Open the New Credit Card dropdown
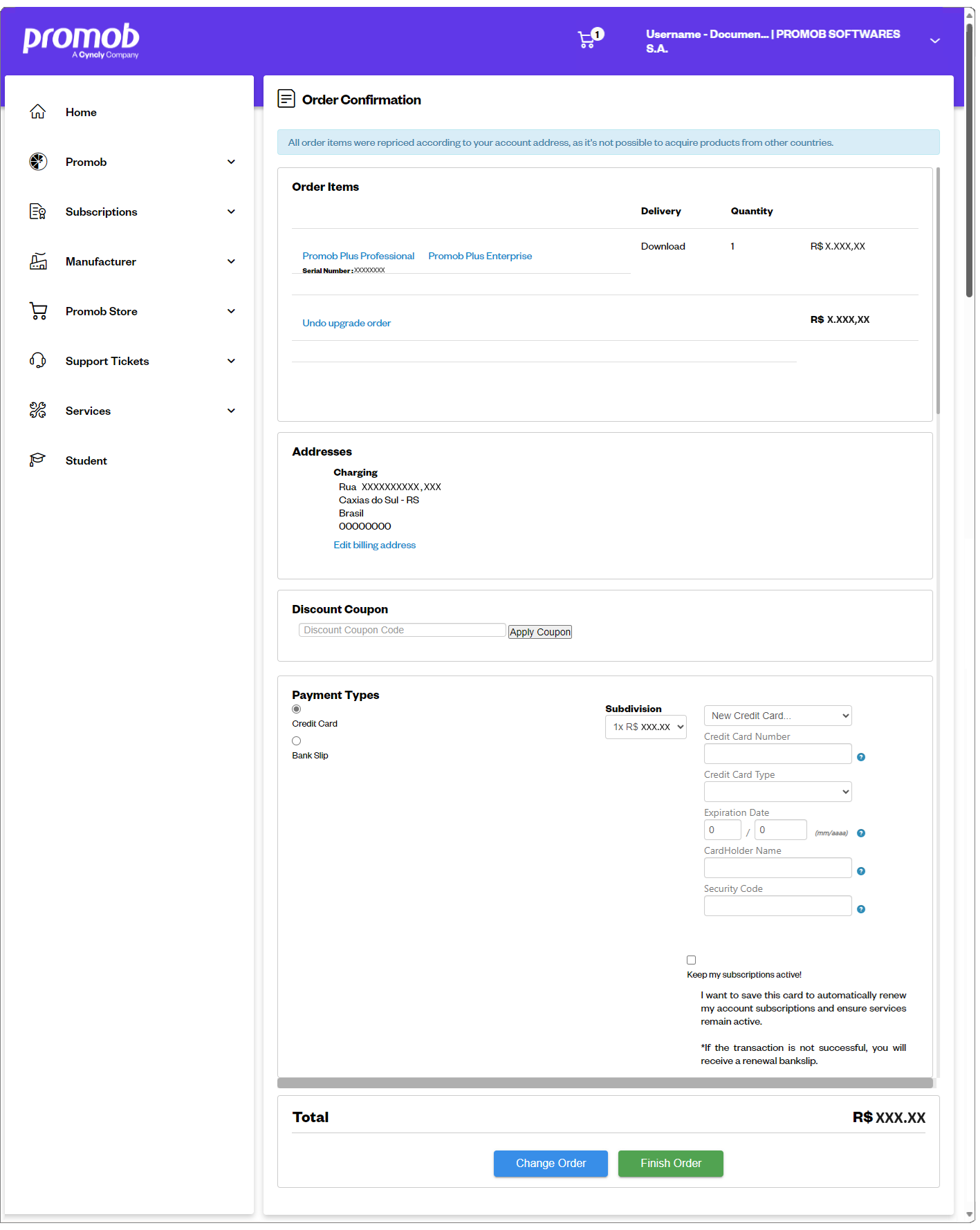This screenshot has width=980, height=1230. click(x=777, y=716)
